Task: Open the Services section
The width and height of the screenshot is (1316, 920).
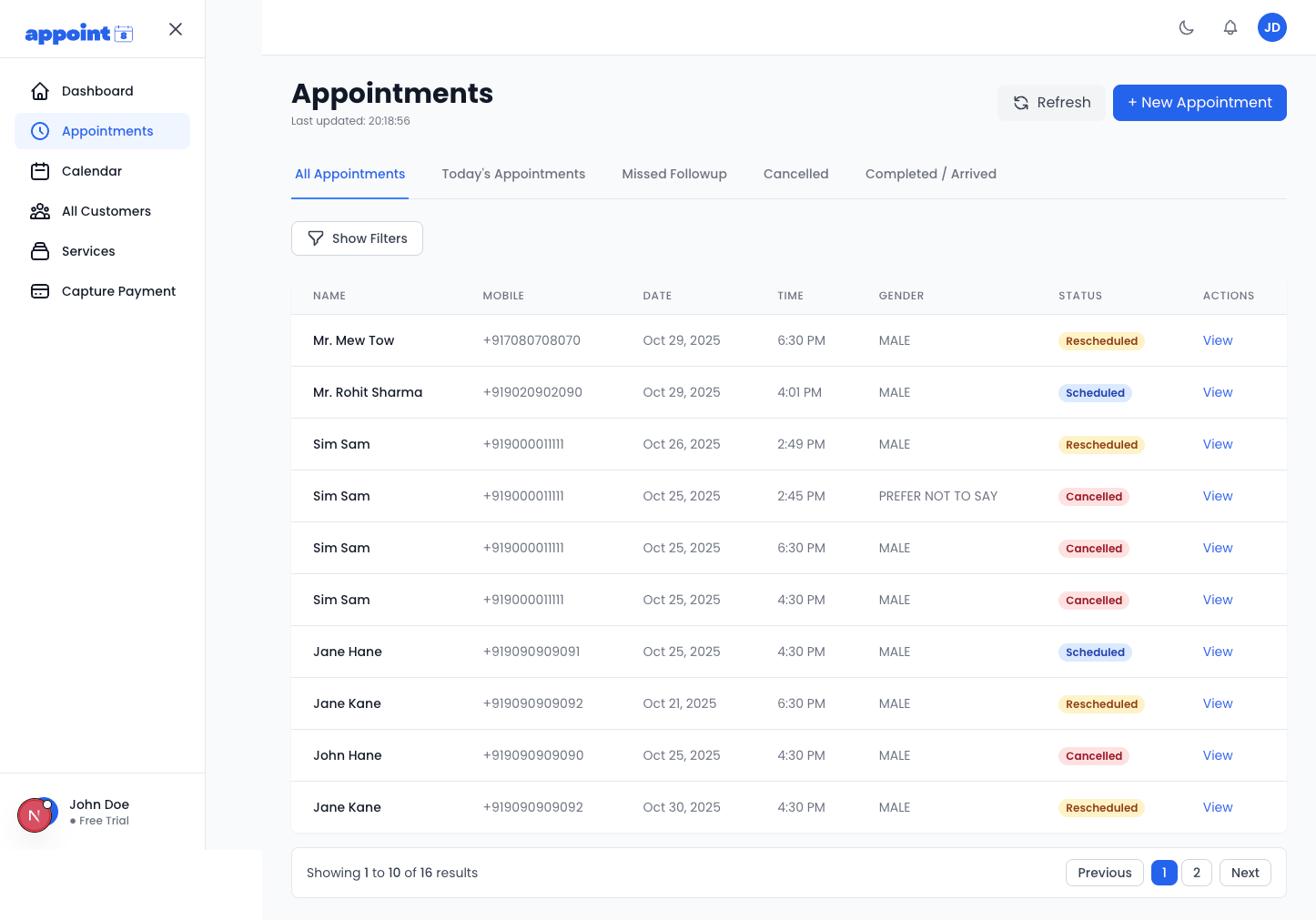Action: (88, 251)
